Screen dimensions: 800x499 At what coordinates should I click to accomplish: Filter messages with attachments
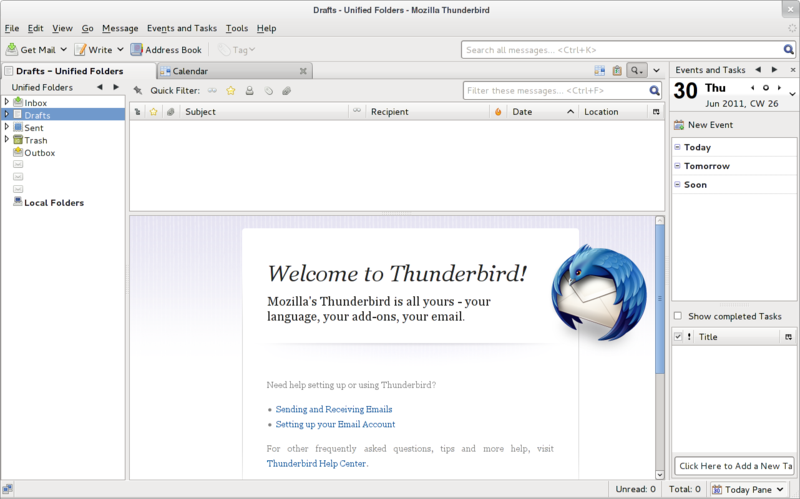click(x=286, y=91)
